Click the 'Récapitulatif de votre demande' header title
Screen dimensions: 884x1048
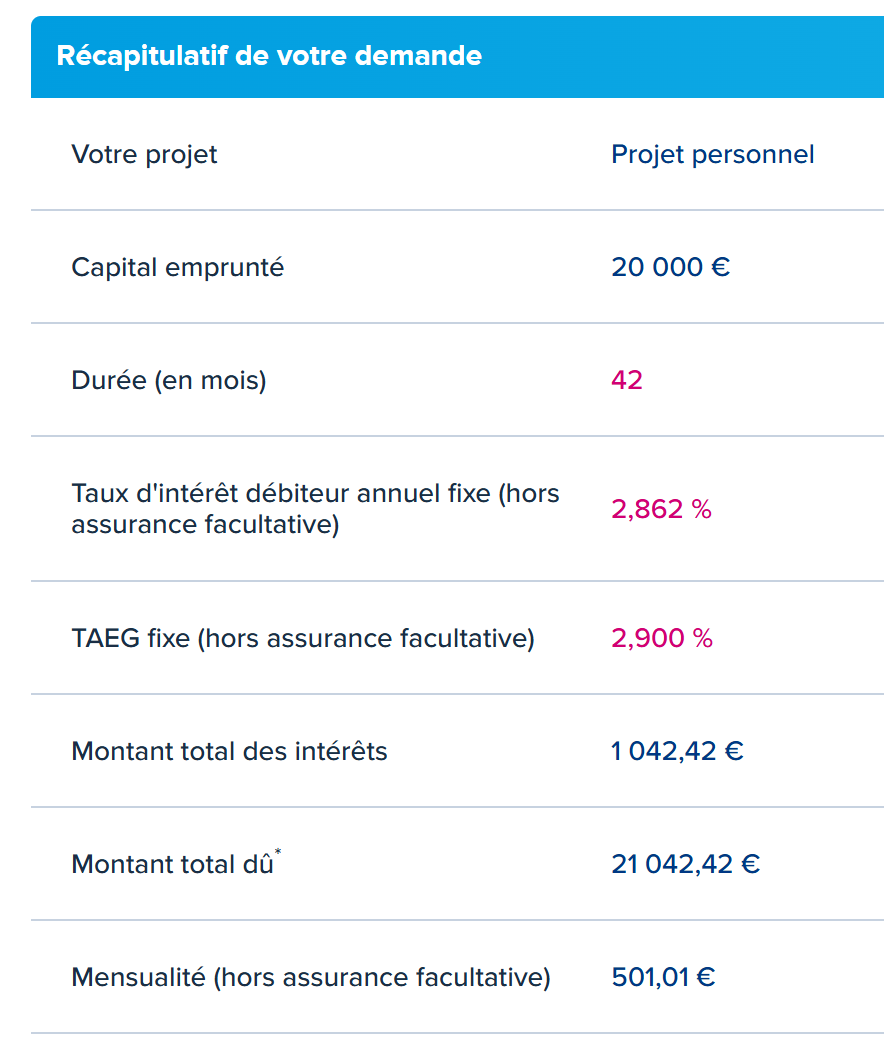tap(269, 56)
